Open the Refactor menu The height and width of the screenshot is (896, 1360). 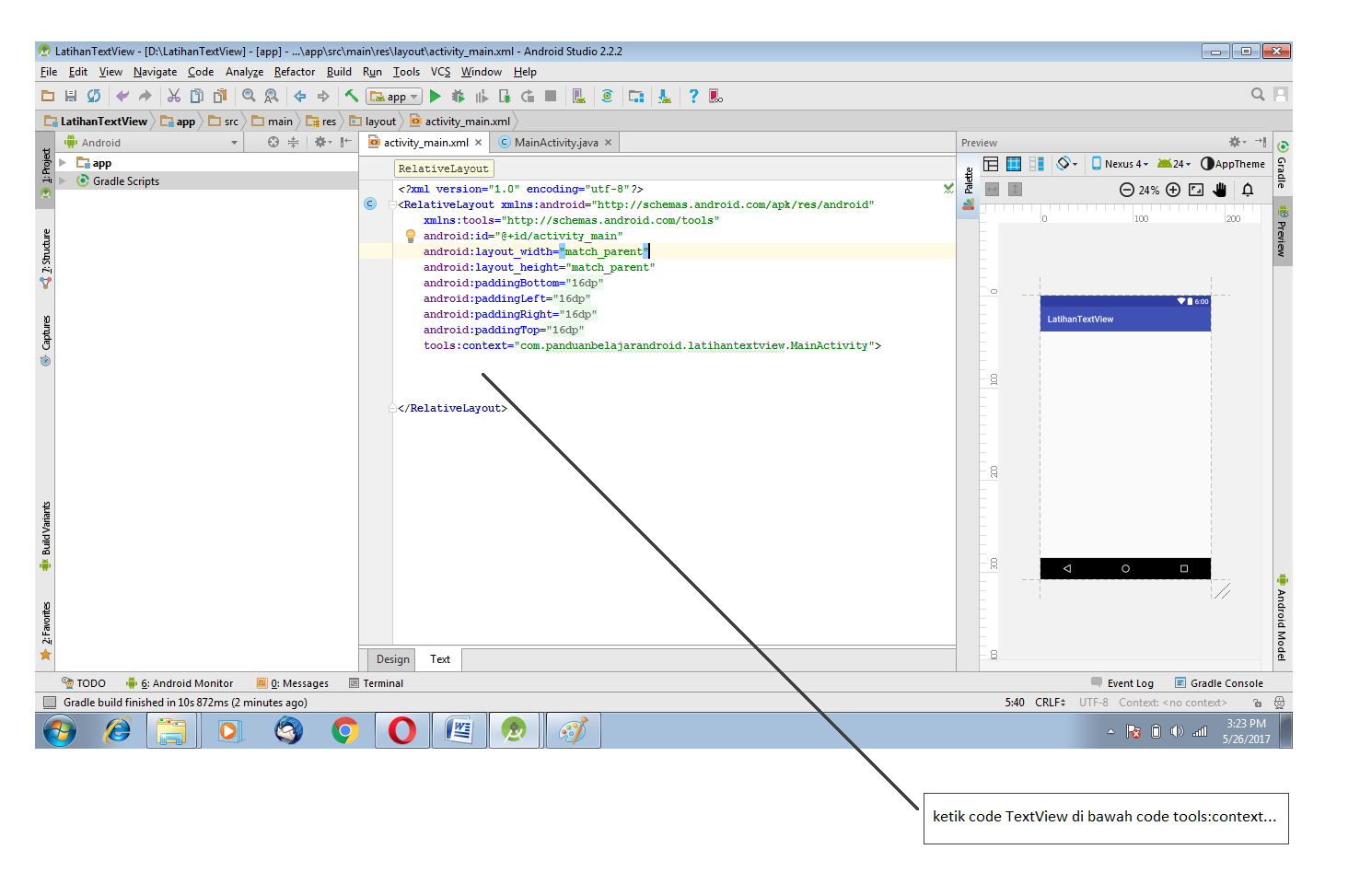[295, 72]
